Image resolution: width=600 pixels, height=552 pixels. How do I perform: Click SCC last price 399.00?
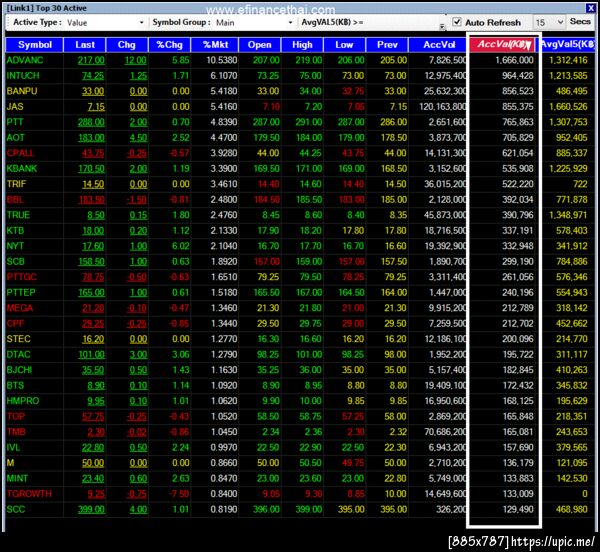click(91, 509)
